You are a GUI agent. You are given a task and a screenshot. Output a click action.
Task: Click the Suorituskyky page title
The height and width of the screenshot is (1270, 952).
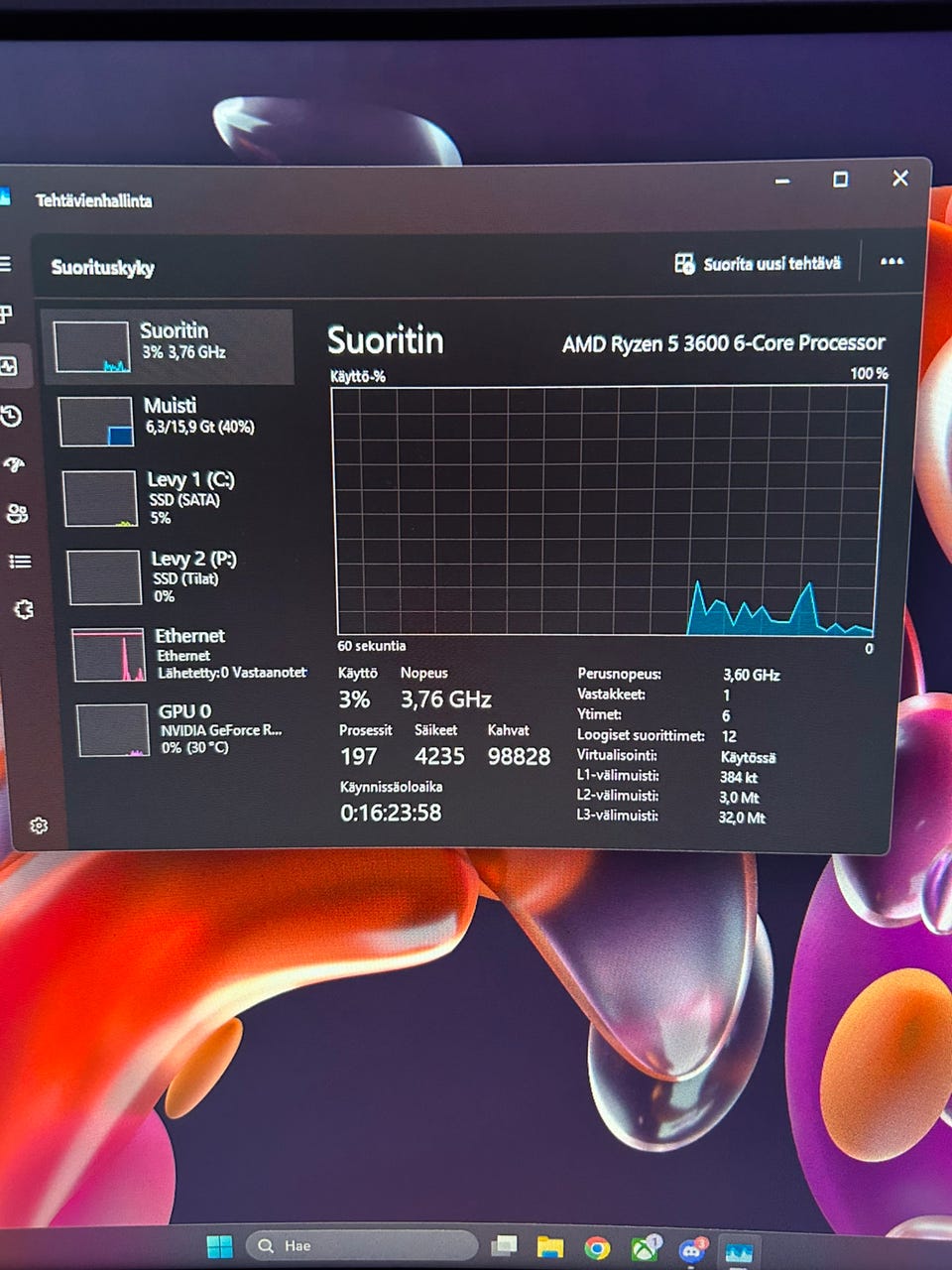(102, 267)
